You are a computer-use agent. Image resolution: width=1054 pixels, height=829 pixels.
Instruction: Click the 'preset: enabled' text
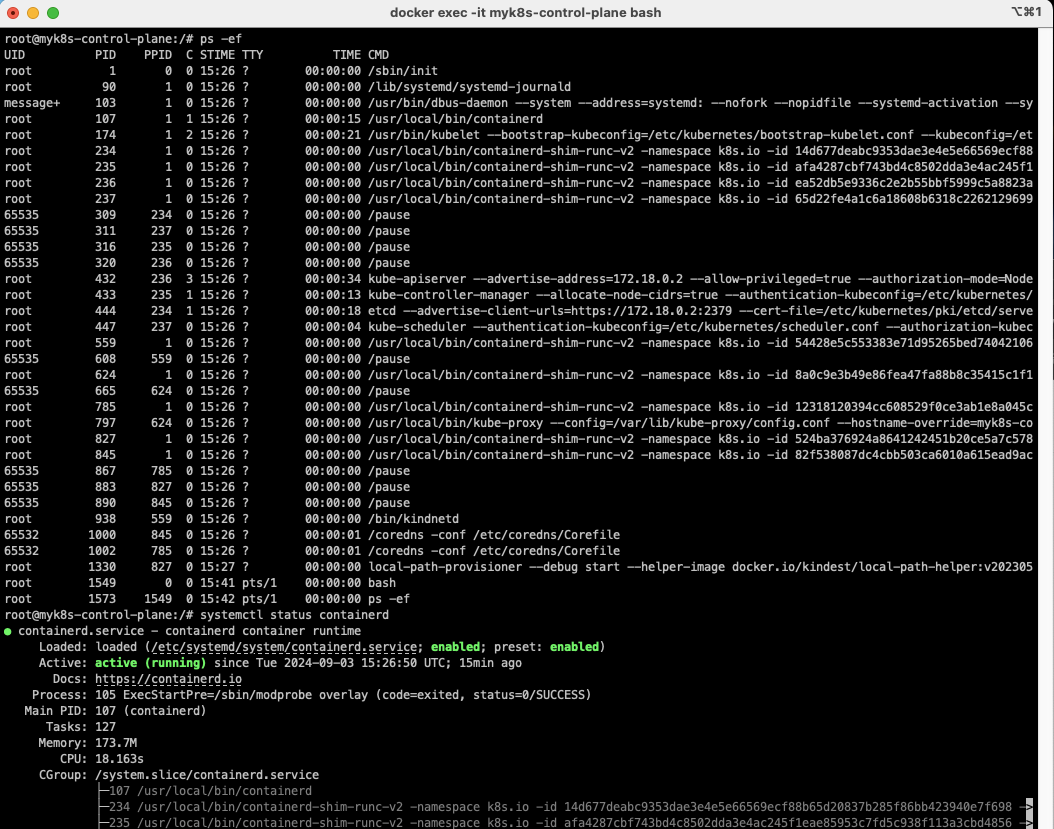(546, 647)
